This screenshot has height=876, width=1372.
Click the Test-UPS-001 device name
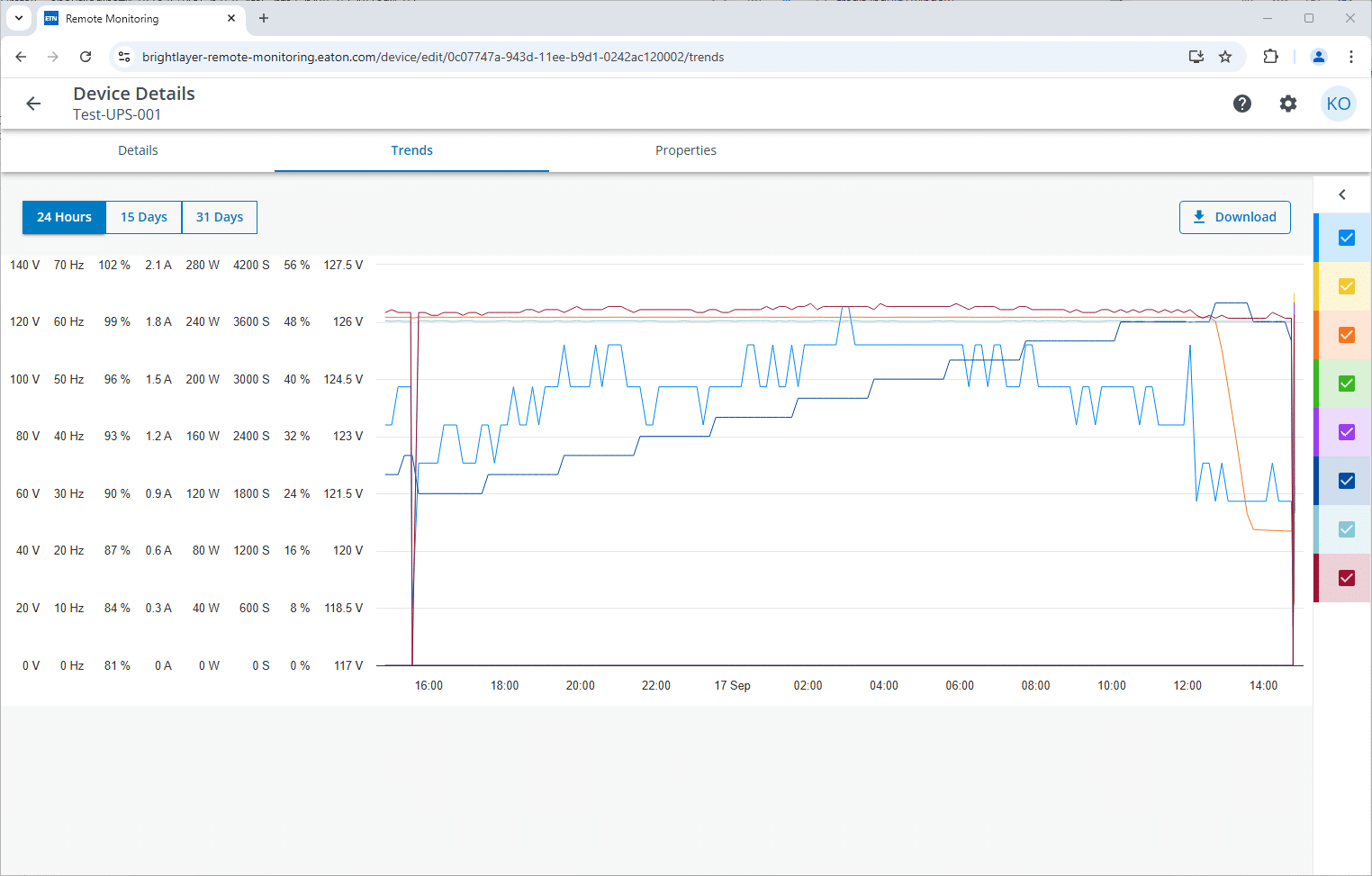(x=117, y=114)
